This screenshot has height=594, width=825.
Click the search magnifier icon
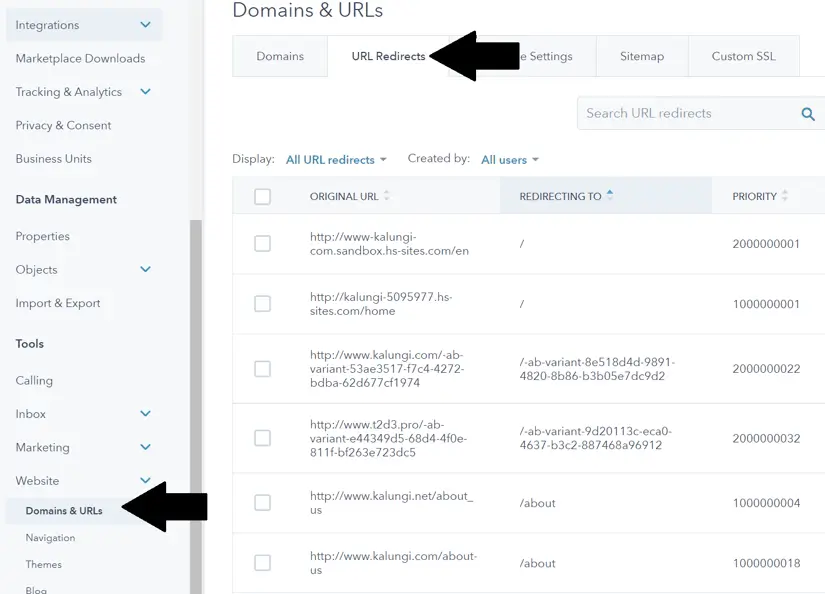coord(808,114)
